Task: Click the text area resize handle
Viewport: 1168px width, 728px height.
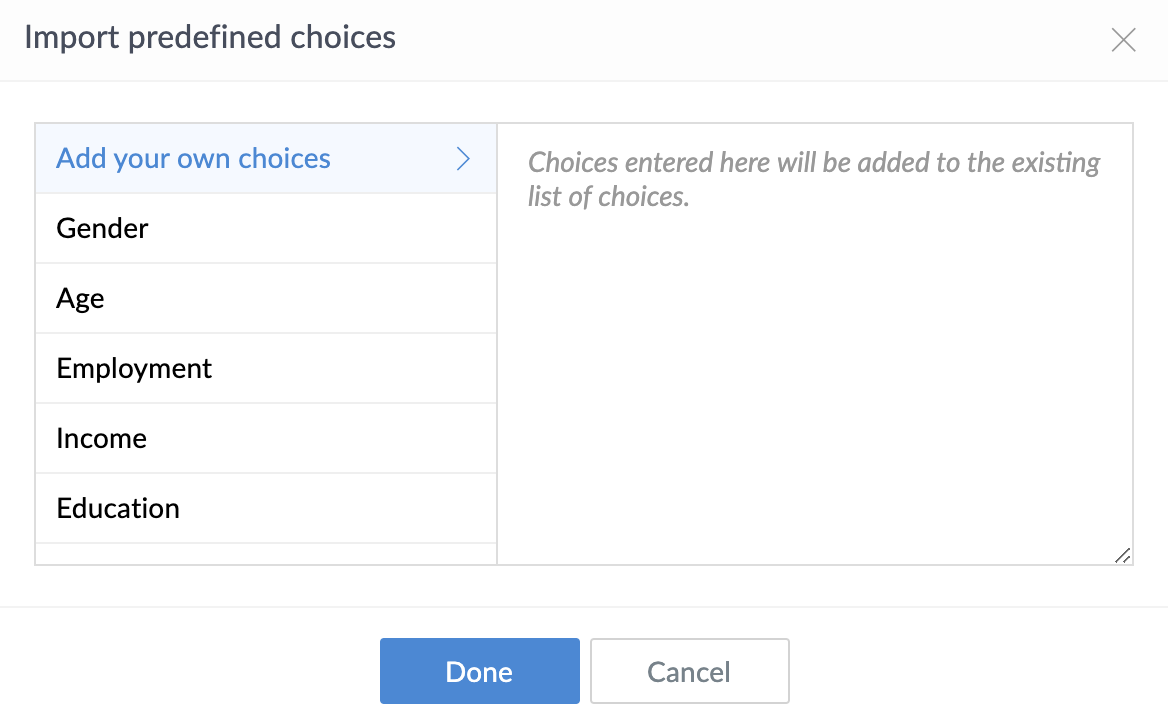Action: tap(1123, 556)
